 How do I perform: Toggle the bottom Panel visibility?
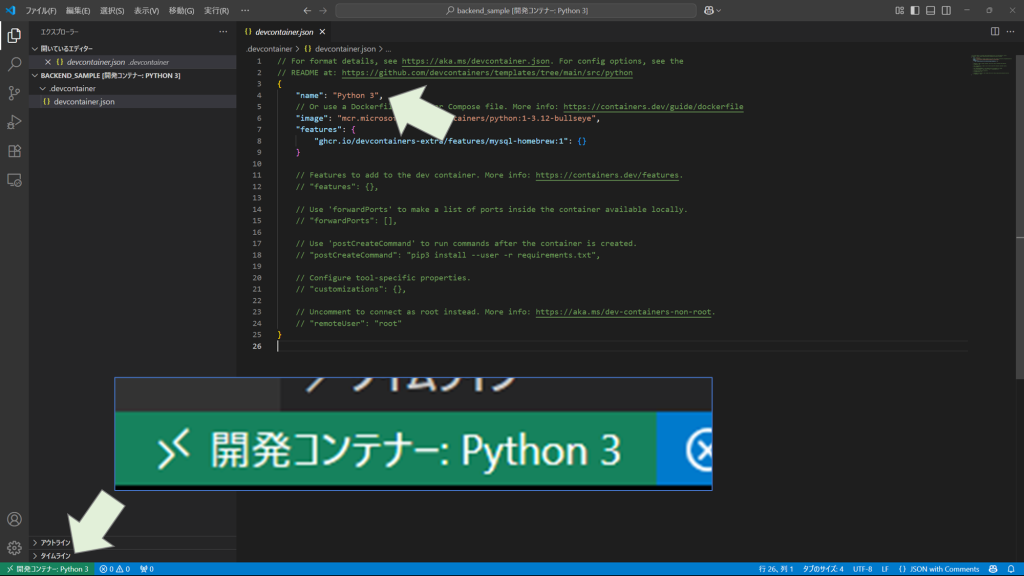(931, 10)
